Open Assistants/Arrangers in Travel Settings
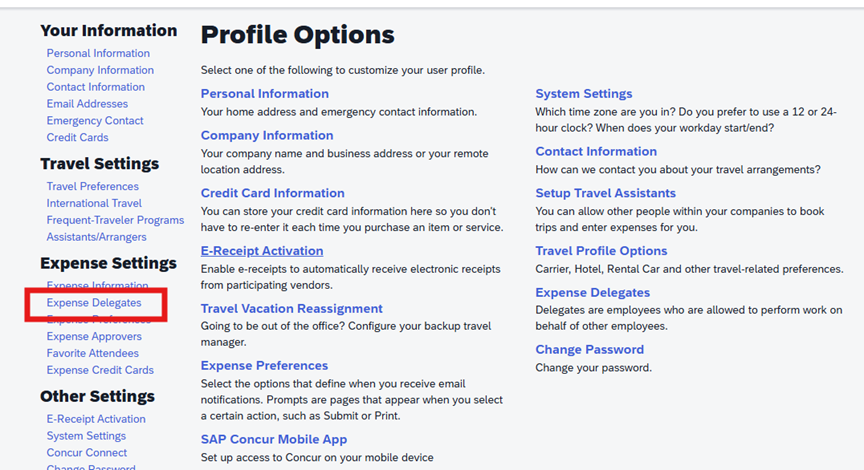Viewport: 864px width, 470px height. pyautogui.click(x=96, y=238)
